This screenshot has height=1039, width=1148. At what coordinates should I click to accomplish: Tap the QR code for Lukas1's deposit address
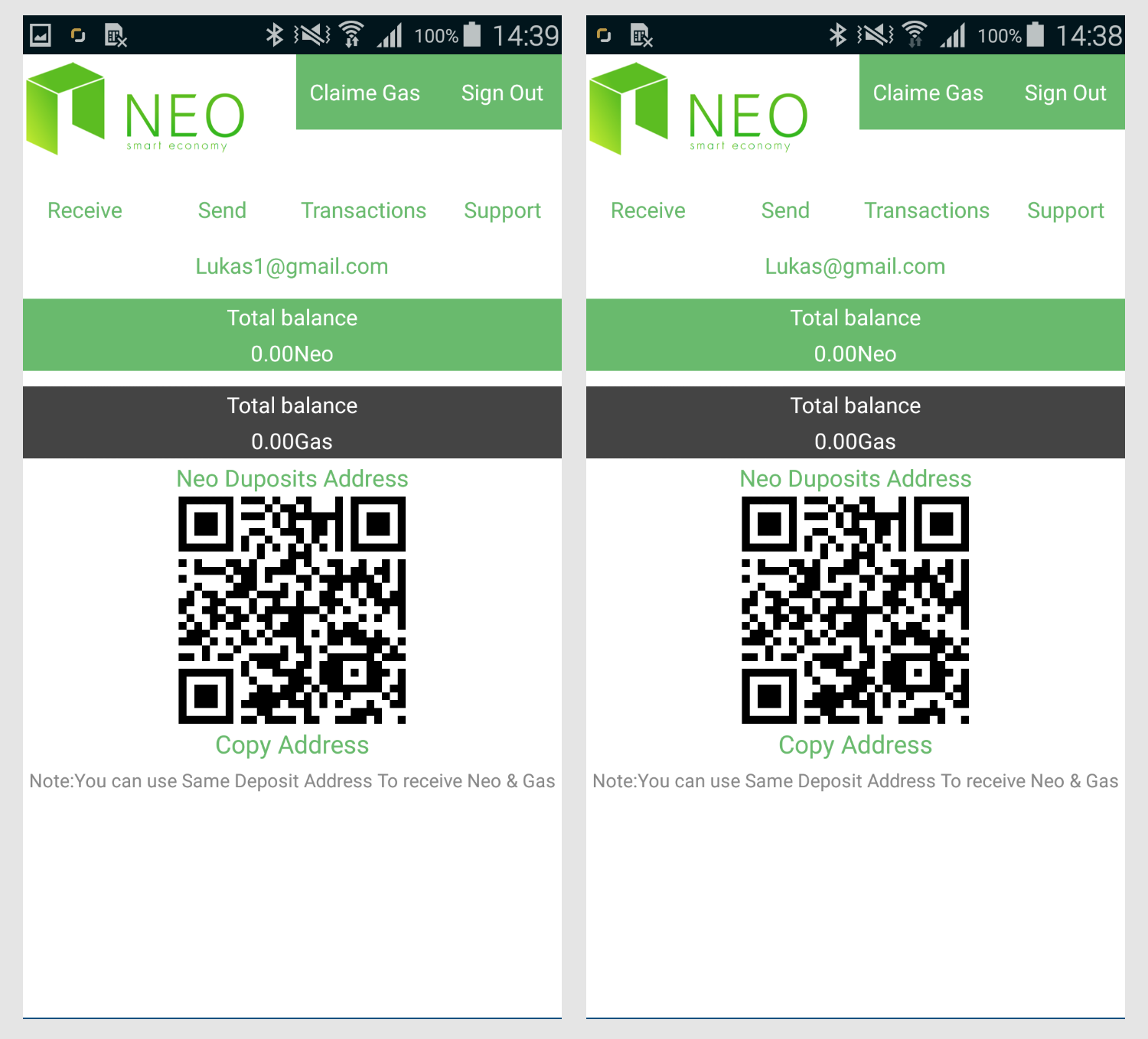click(292, 610)
